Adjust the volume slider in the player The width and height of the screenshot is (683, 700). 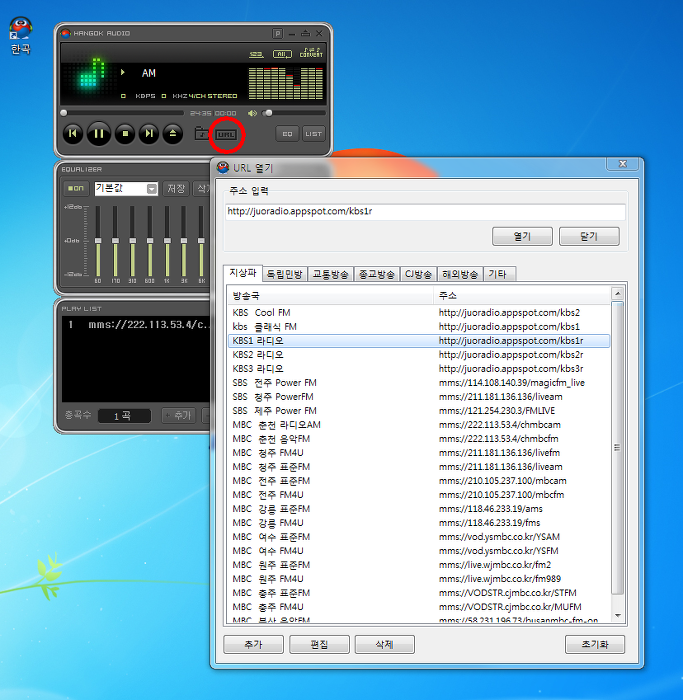(294, 113)
